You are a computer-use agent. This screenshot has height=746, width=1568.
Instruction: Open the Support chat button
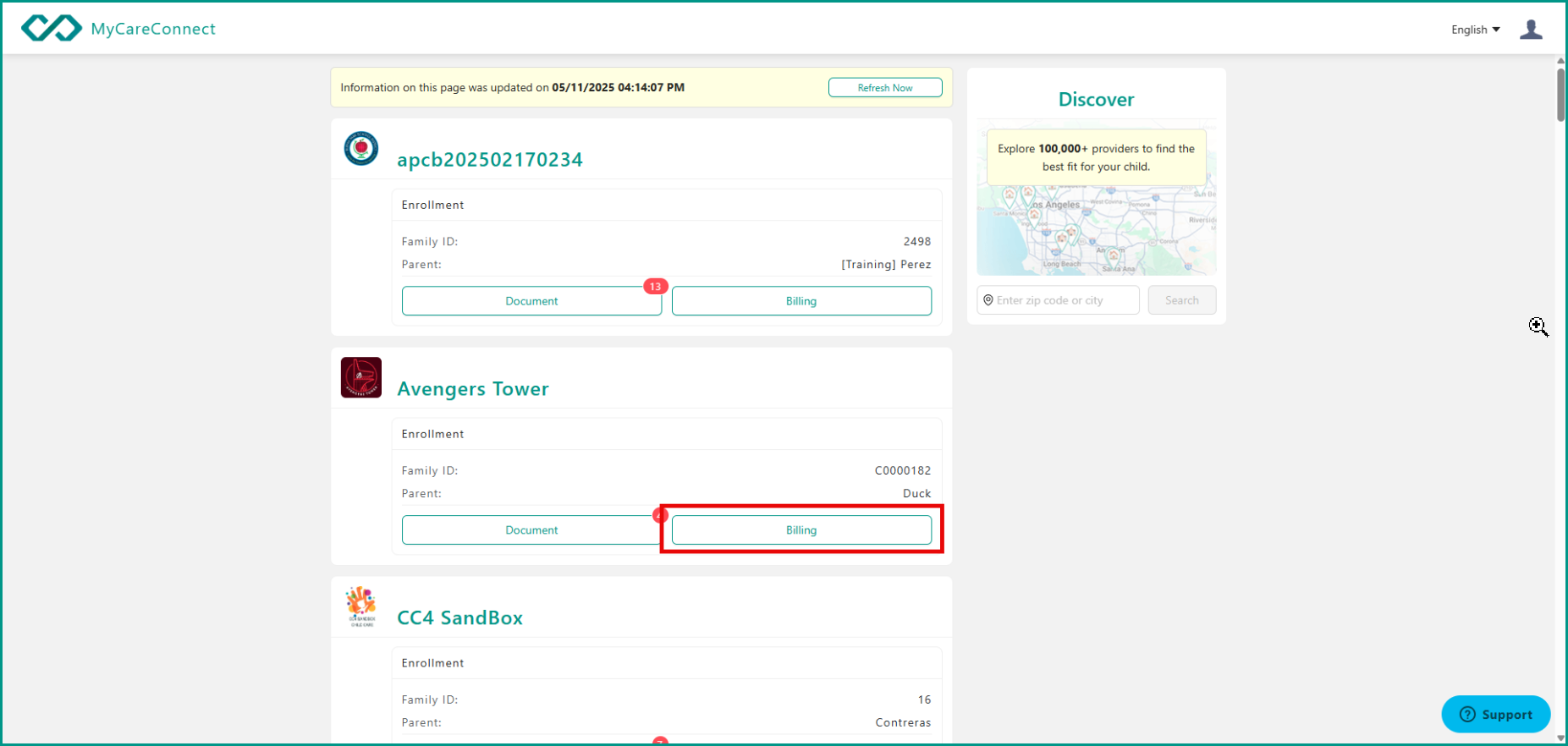(1496, 715)
